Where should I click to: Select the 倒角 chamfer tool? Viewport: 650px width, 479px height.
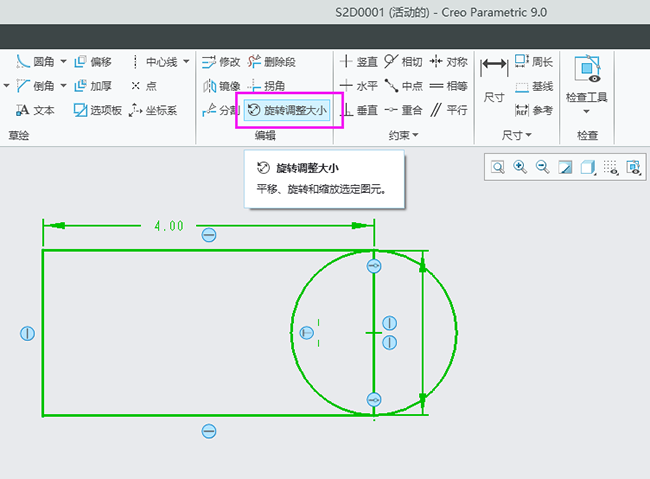(x=36, y=86)
